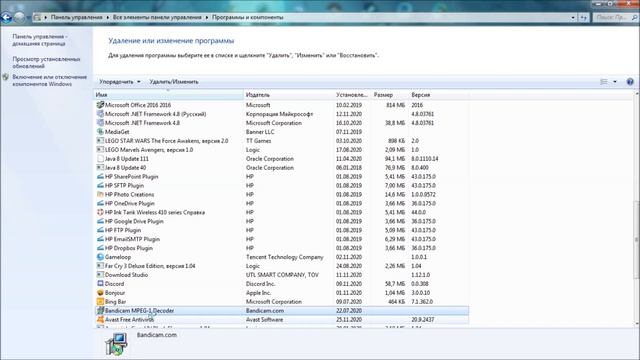Select the HP Google Drive Plugin row

click(x=282, y=221)
